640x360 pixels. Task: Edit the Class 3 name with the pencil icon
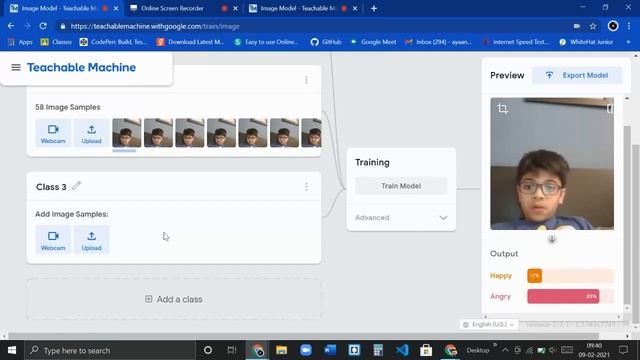pyautogui.click(x=76, y=186)
